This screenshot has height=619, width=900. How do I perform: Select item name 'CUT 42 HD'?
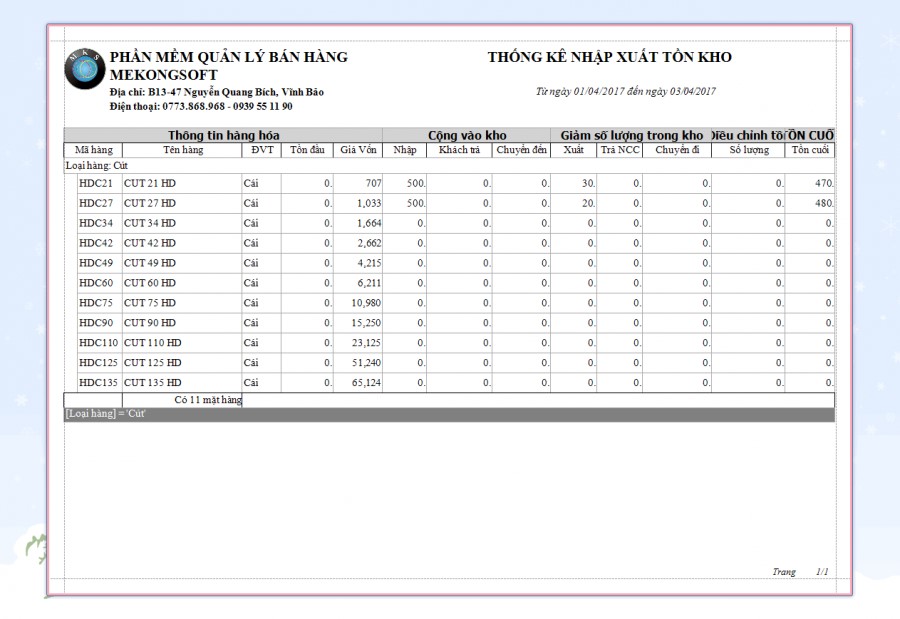[150, 243]
